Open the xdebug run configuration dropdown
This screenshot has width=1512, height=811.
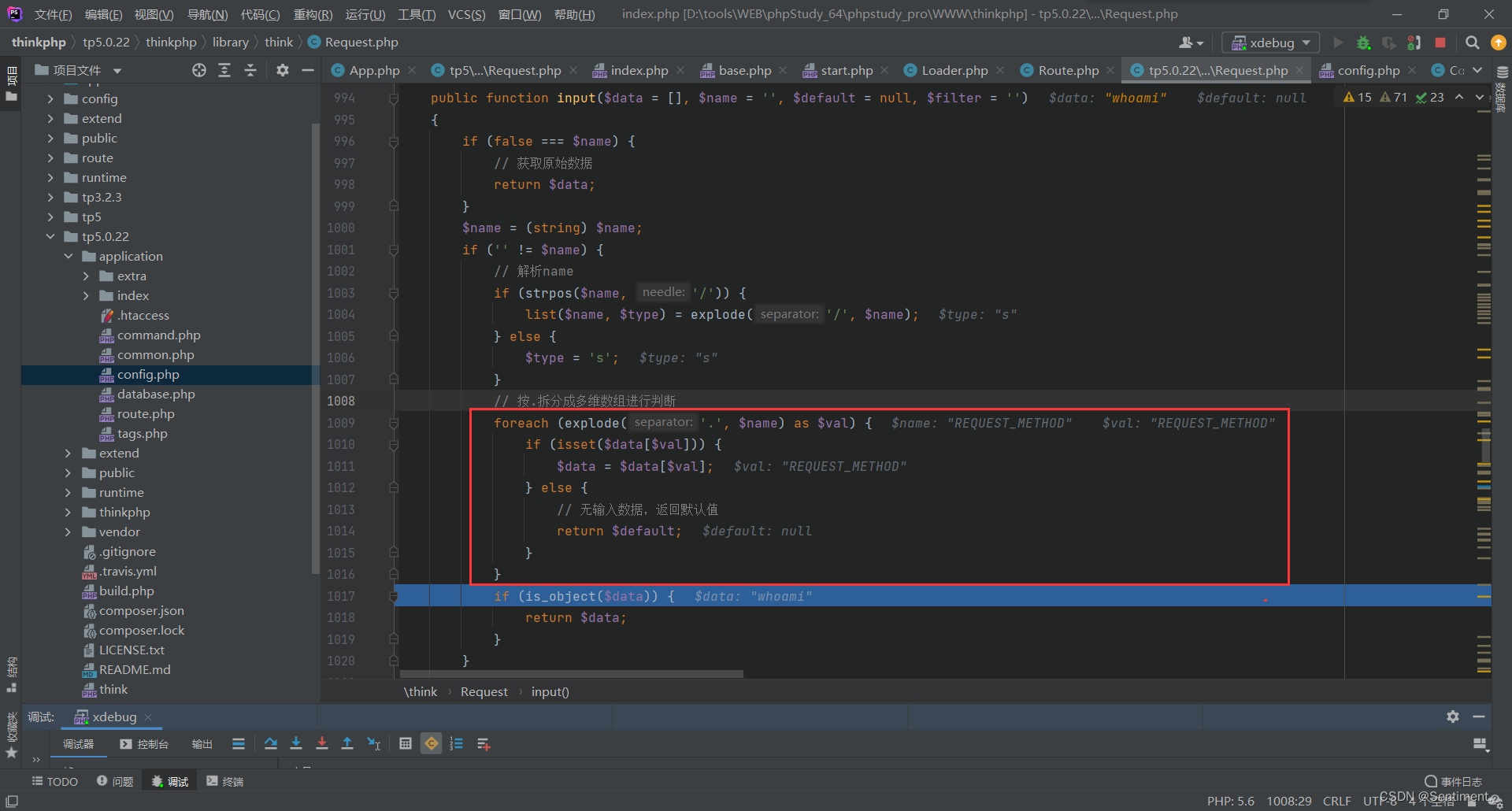click(x=1270, y=43)
